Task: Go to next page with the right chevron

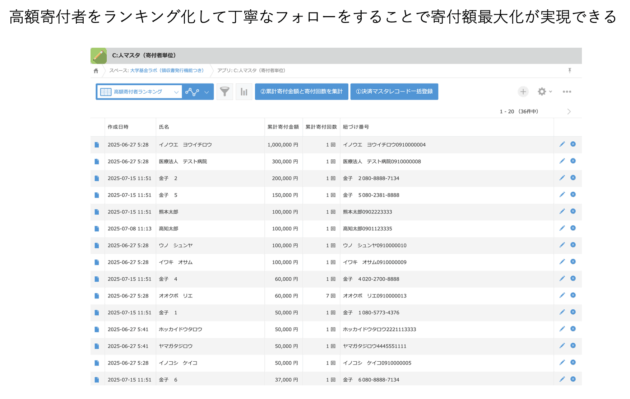Action: (569, 111)
